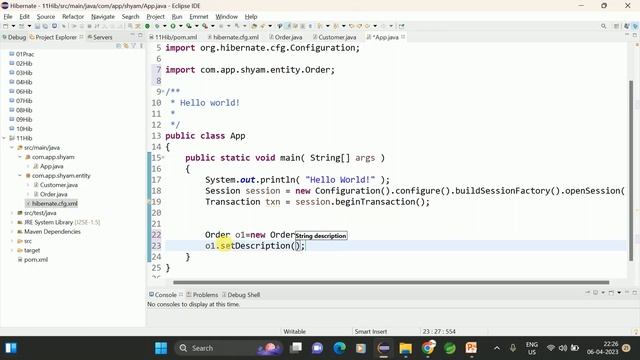Close the Project Explorer tab
640x360 pixels.
(81, 37)
